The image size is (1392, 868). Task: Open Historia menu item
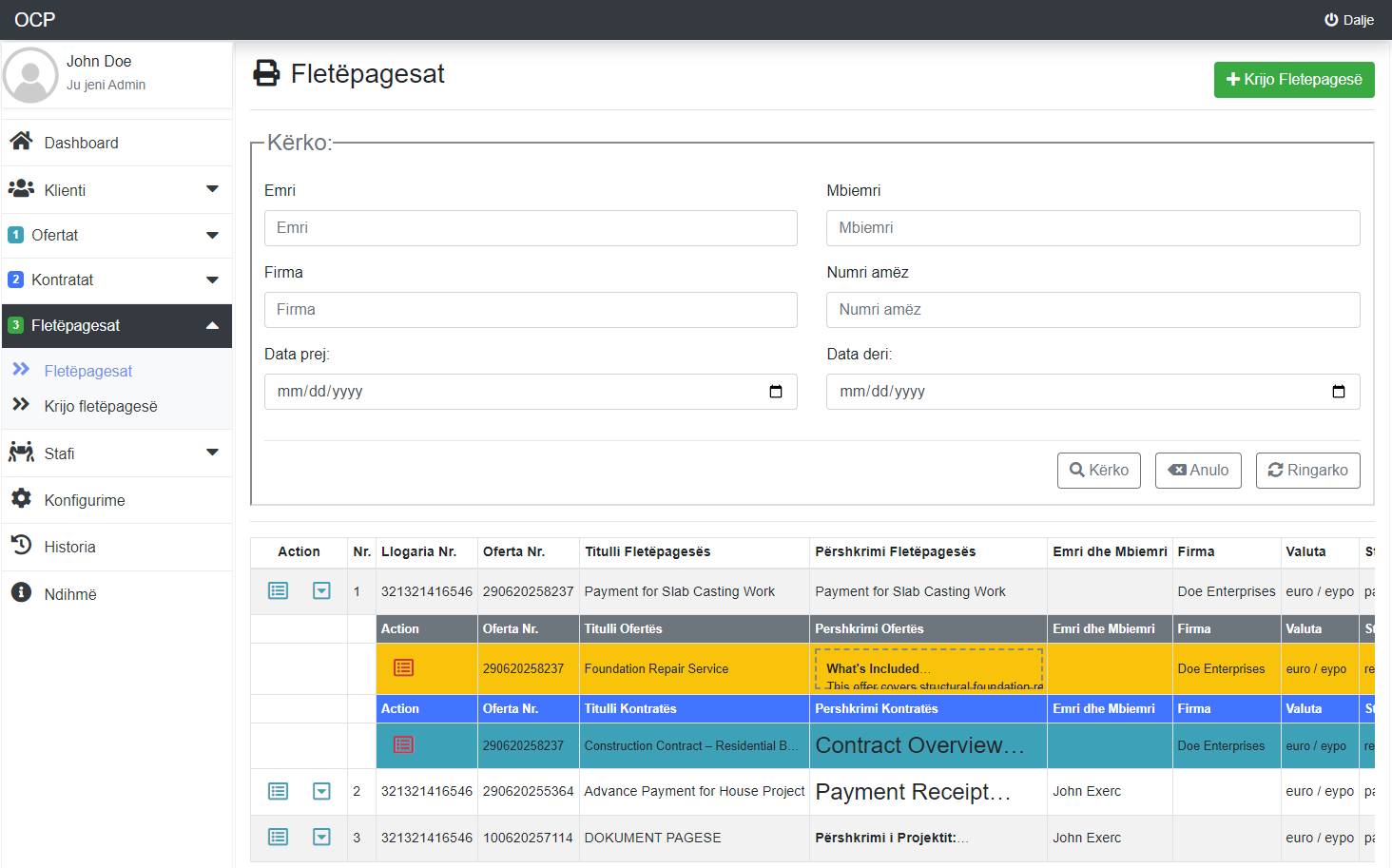pyautogui.click(x=117, y=547)
